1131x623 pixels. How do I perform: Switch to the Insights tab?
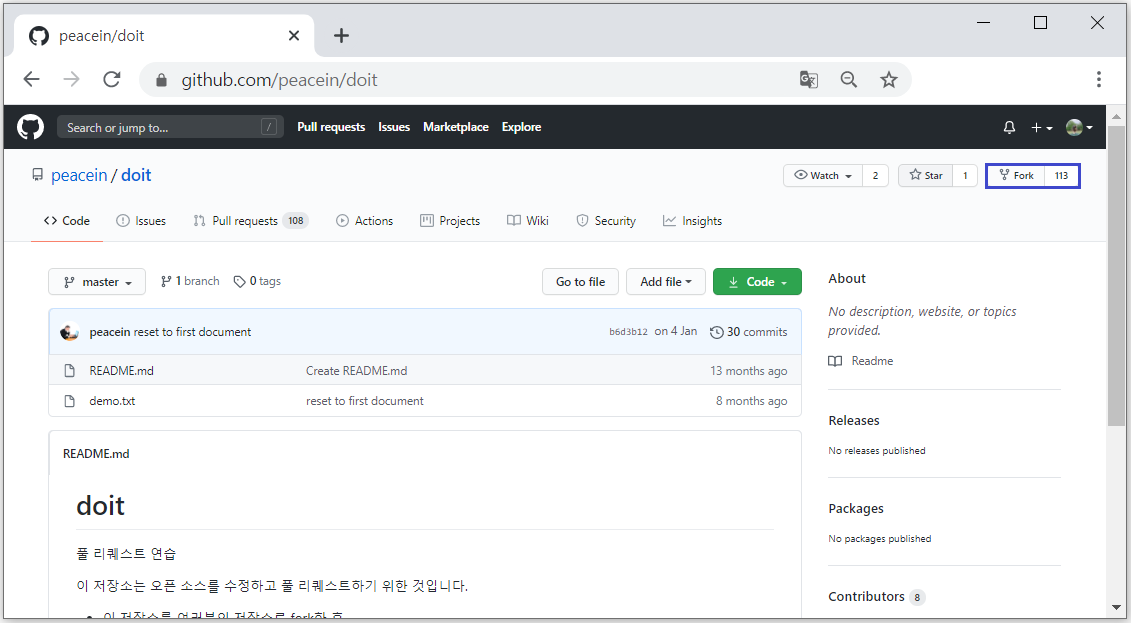[x=692, y=221]
